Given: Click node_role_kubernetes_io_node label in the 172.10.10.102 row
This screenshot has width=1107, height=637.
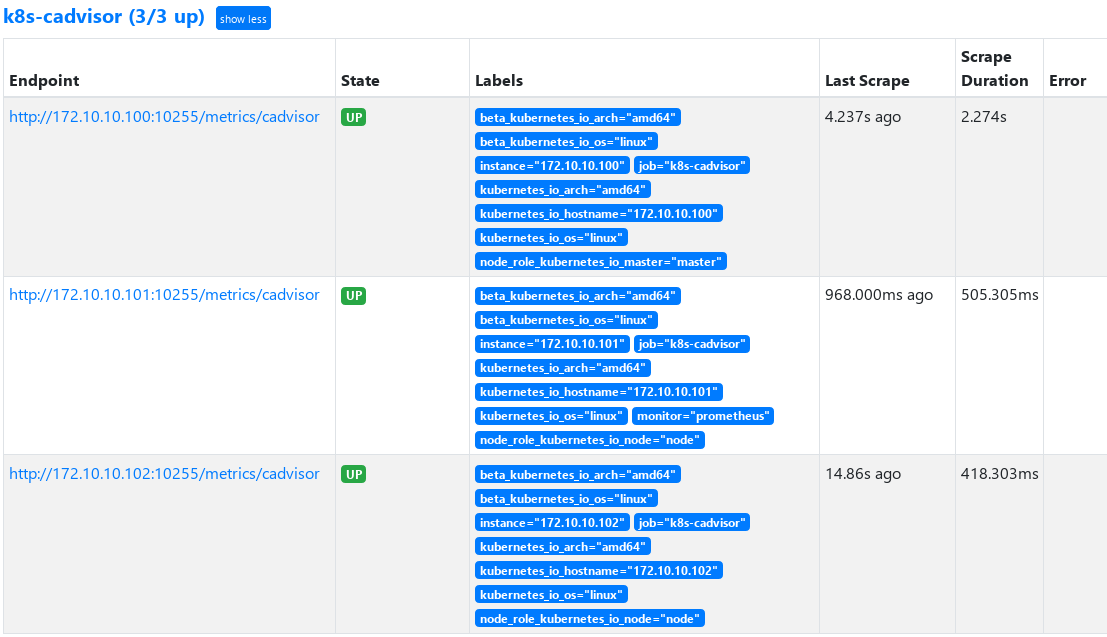Looking at the screenshot, I should click(x=590, y=619).
